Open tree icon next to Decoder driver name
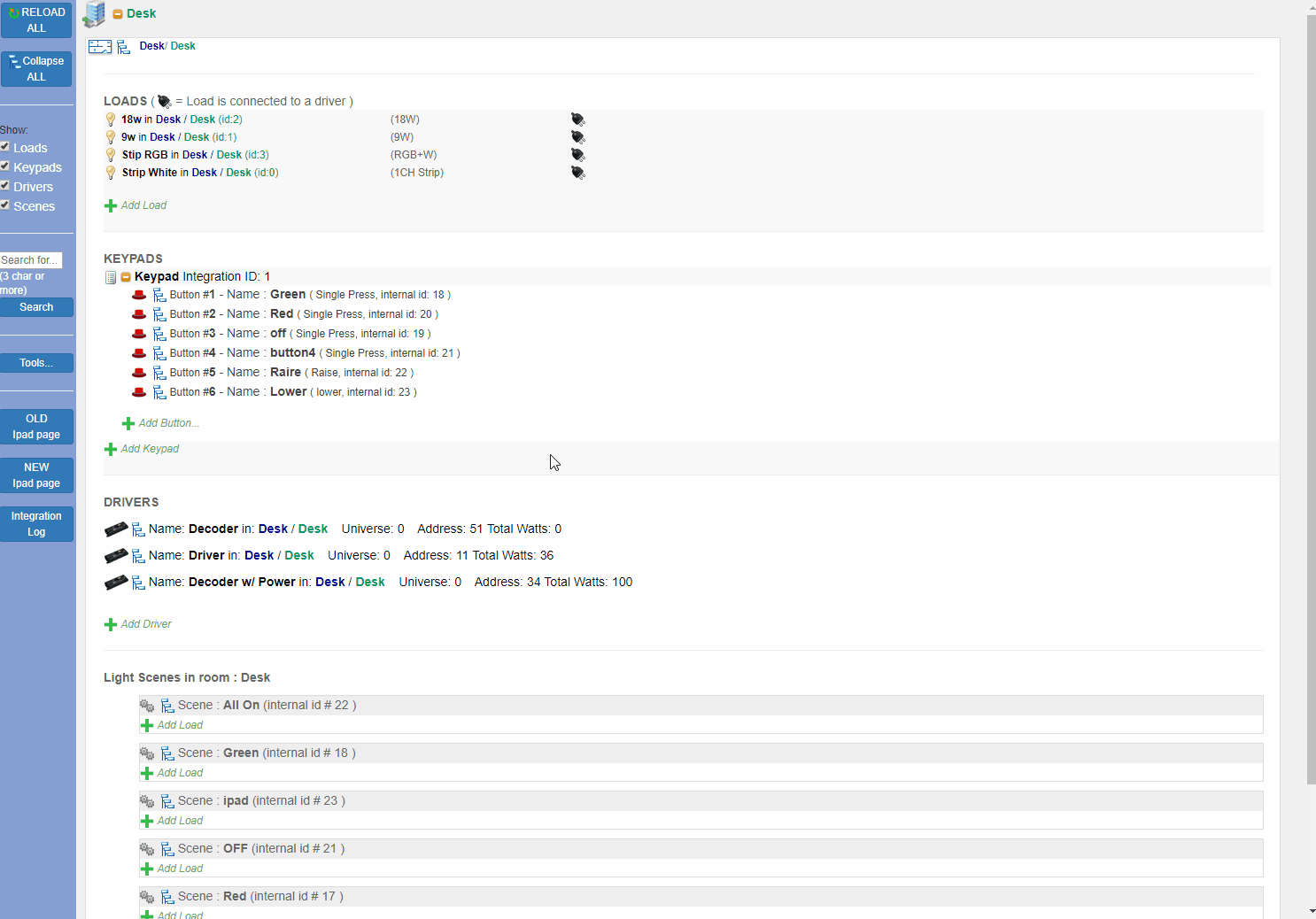The image size is (1316, 919). pyautogui.click(x=138, y=529)
